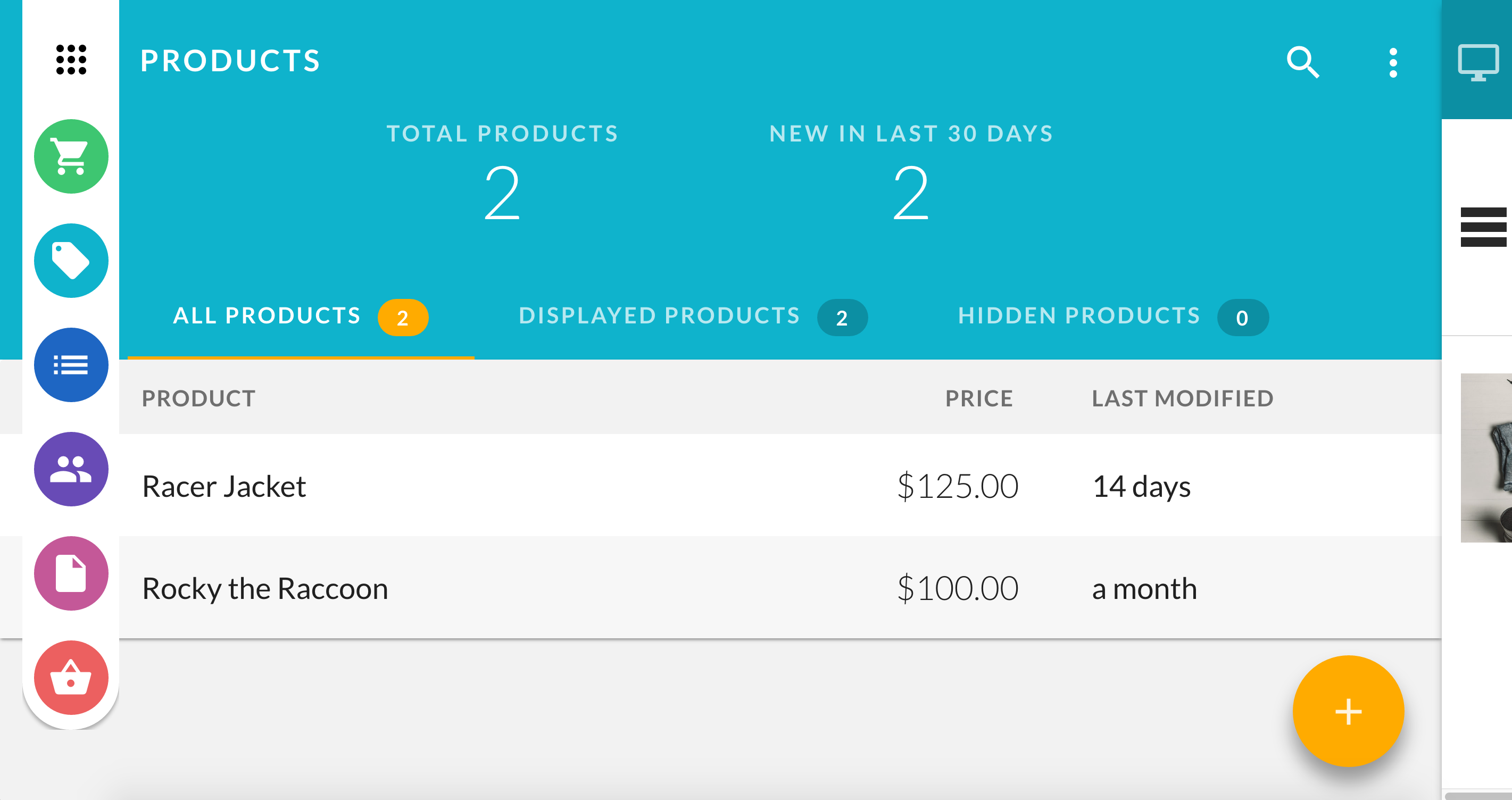Open the blue list icon section
This screenshot has width=1512, height=800.
tap(71, 365)
